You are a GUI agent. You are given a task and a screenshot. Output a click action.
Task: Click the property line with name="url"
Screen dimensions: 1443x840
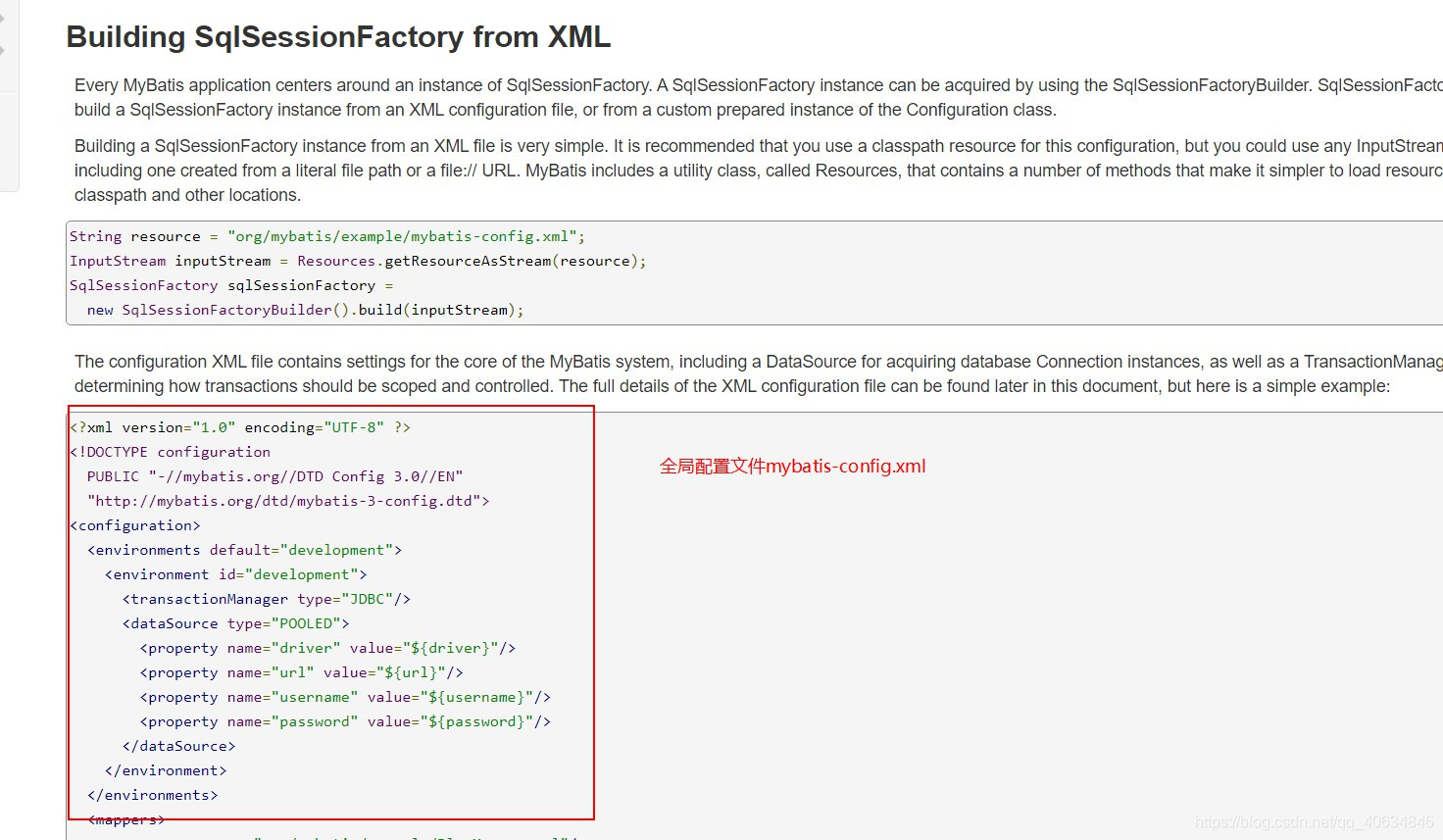coord(302,672)
